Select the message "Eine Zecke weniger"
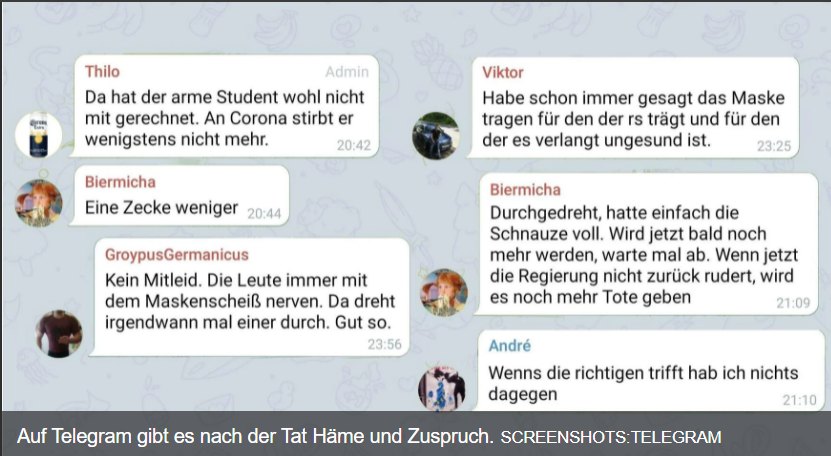The image size is (831, 456). point(161,207)
